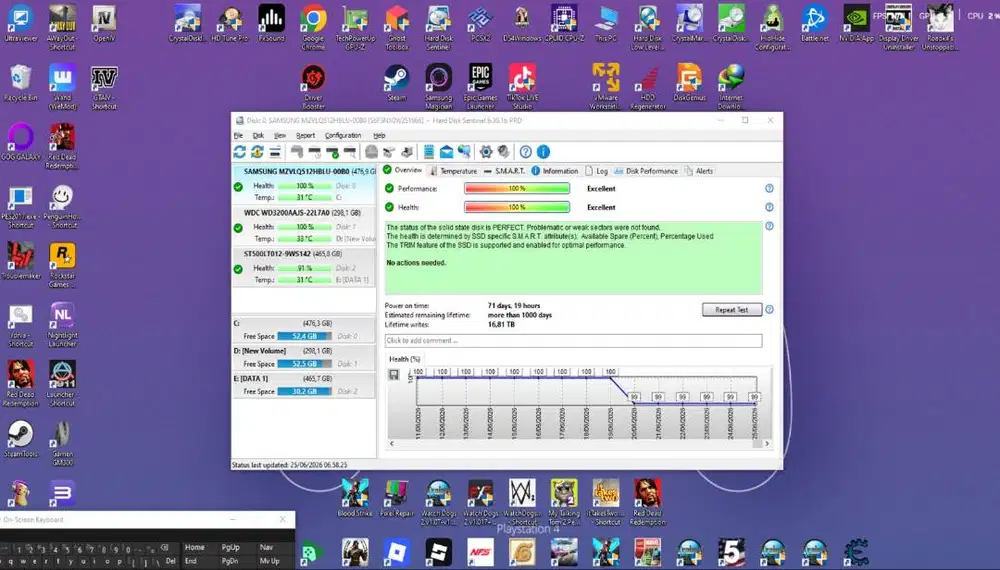Click the Send test report email icon
This screenshot has width=1000, height=570.
(x=446, y=152)
